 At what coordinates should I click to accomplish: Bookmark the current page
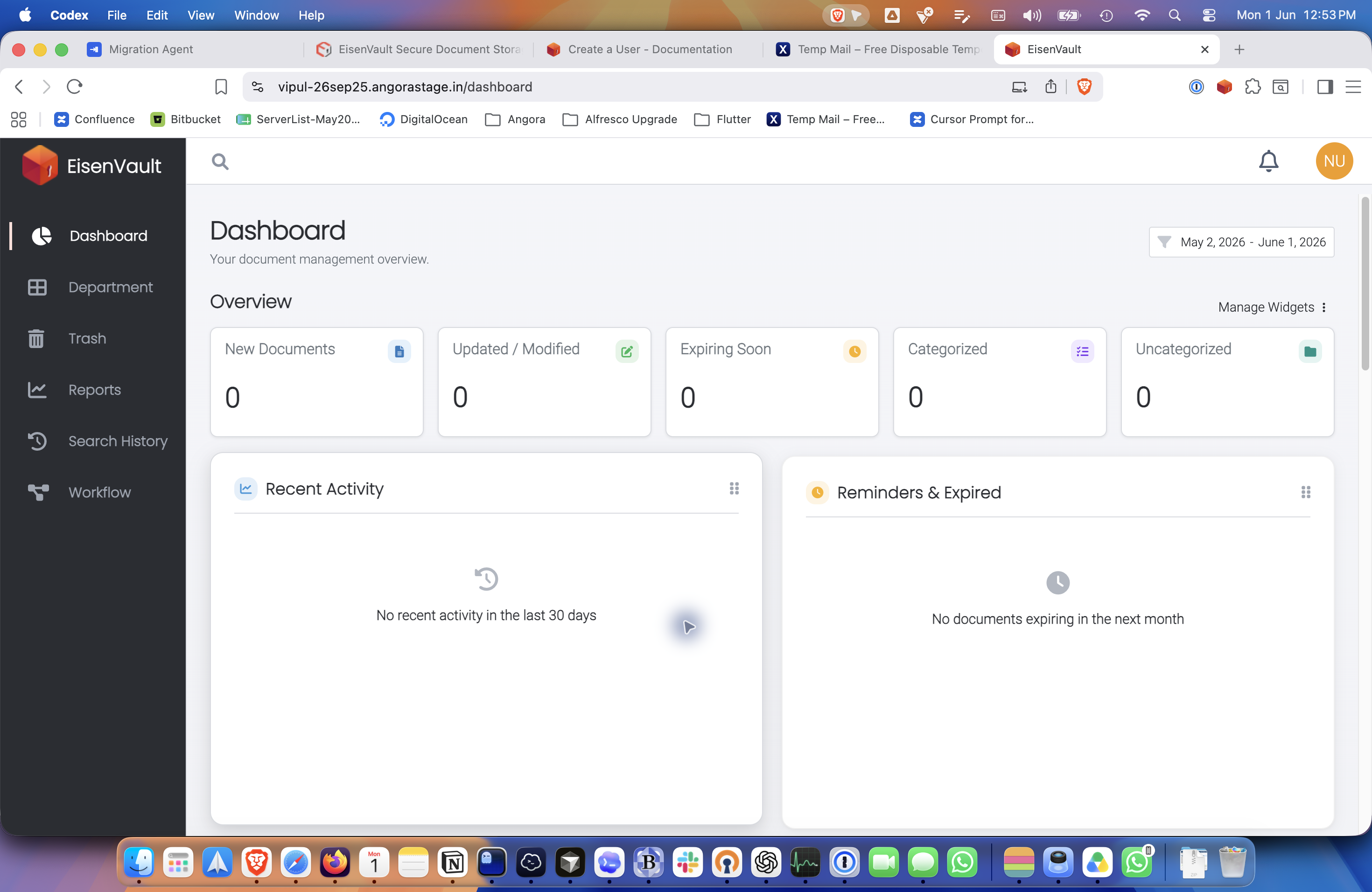[x=221, y=87]
